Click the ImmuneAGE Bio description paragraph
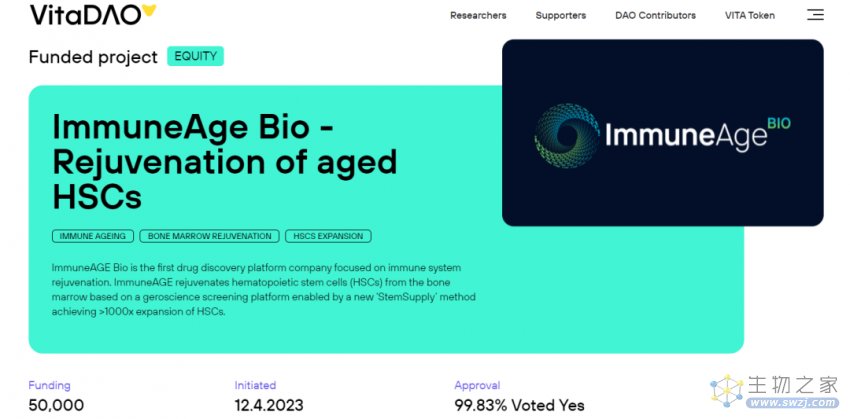Screen dimensions: 850x419 [x=263, y=290]
